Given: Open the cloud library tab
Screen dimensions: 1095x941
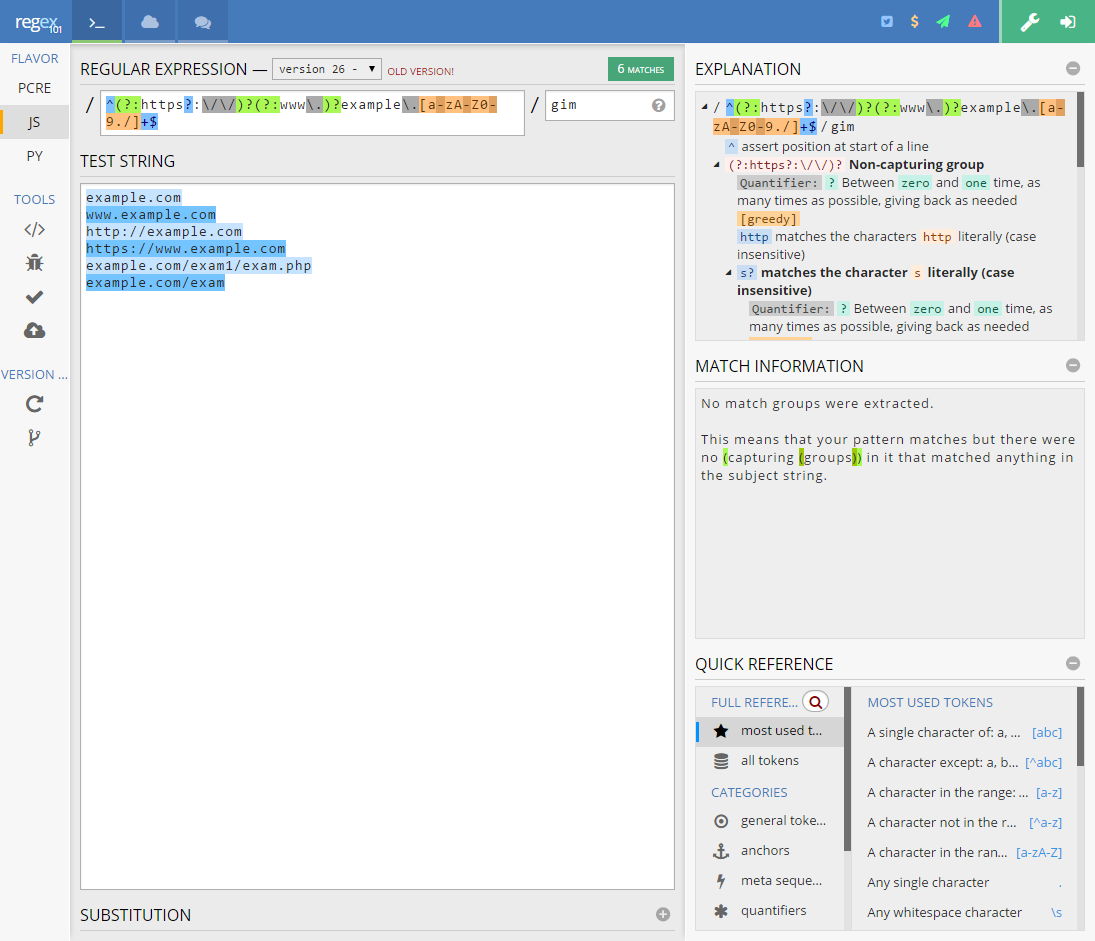Looking at the screenshot, I should [x=149, y=22].
